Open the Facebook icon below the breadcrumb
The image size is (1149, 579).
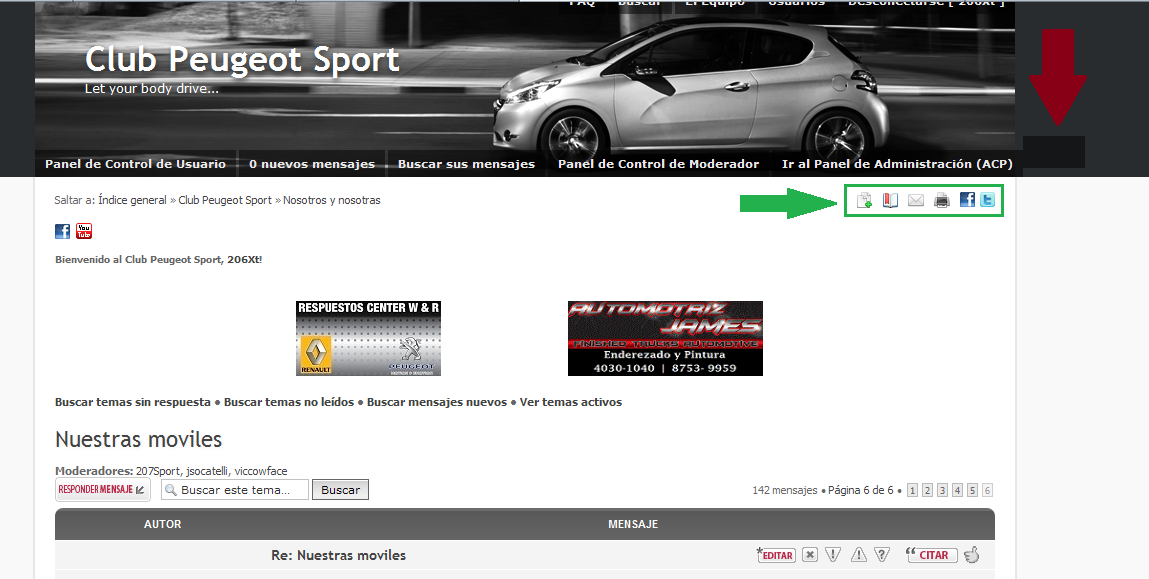pos(62,232)
